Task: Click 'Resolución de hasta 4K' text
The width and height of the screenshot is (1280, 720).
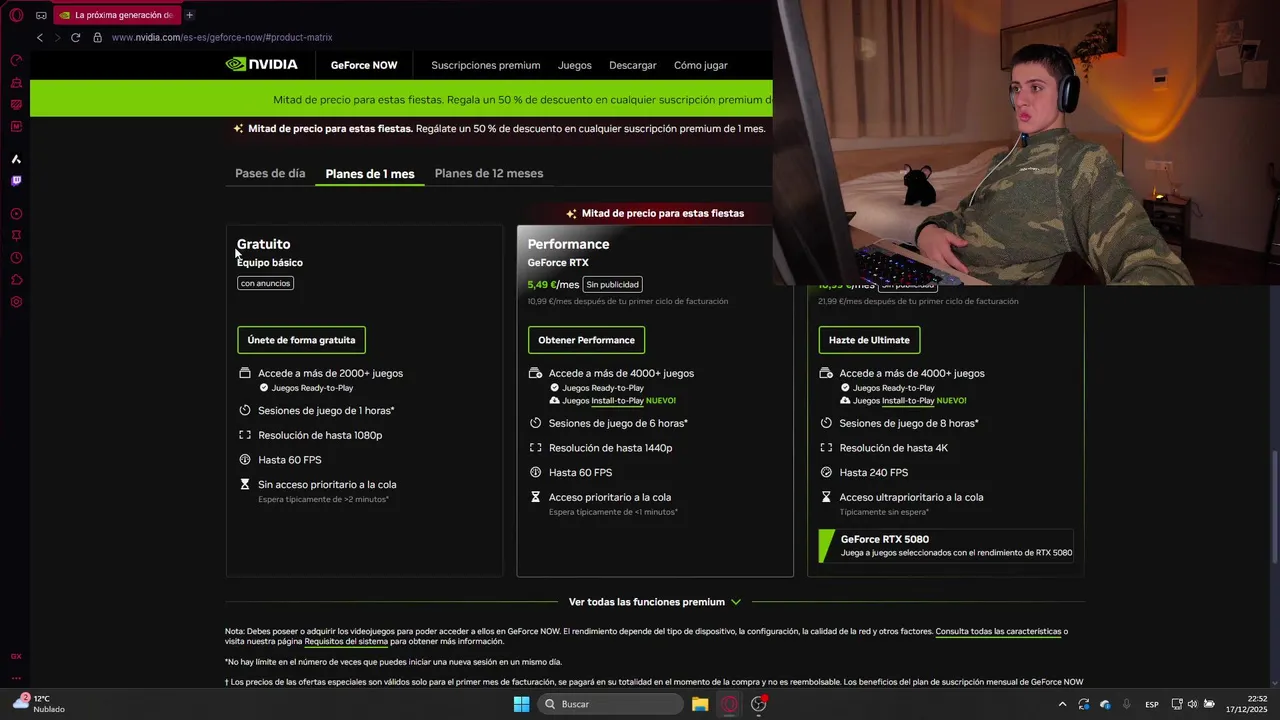Action: click(893, 448)
